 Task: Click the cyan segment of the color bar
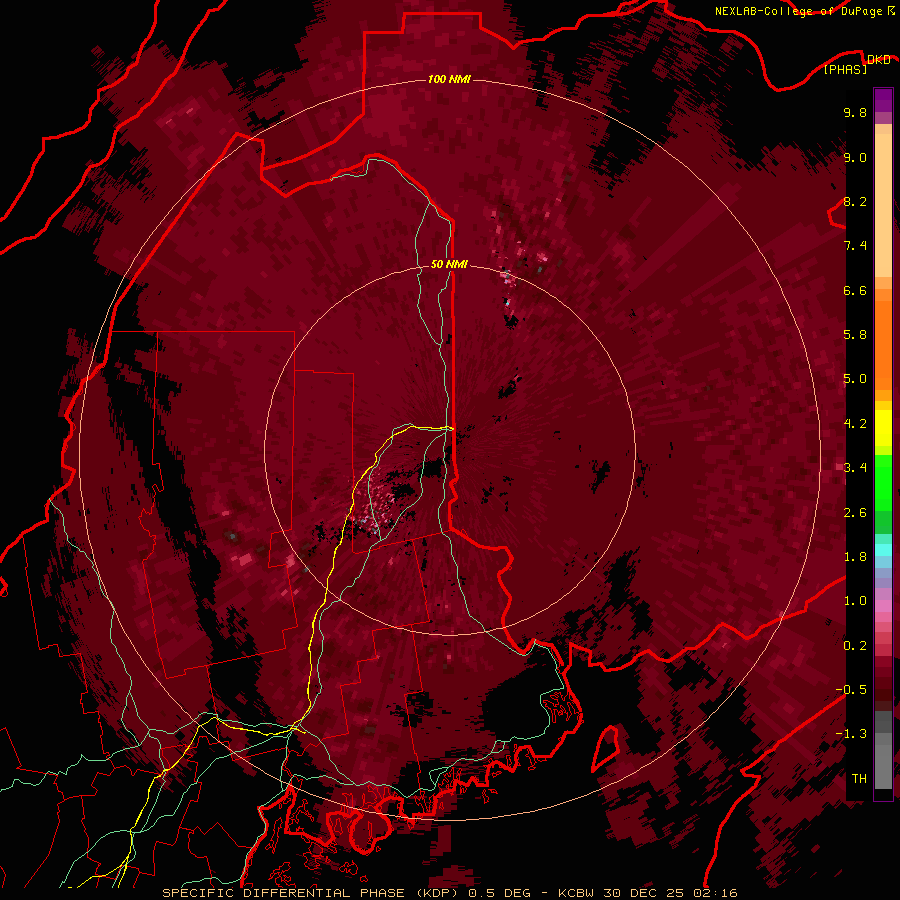pyautogui.click(x=883, y=550)
